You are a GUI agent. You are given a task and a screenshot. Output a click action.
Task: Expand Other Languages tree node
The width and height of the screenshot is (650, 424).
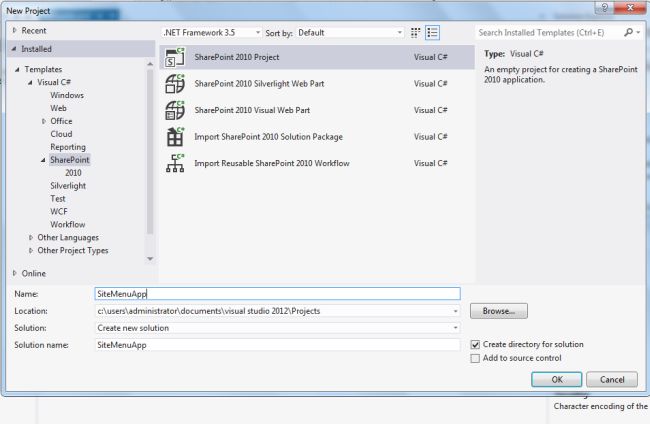click(31, 237)
